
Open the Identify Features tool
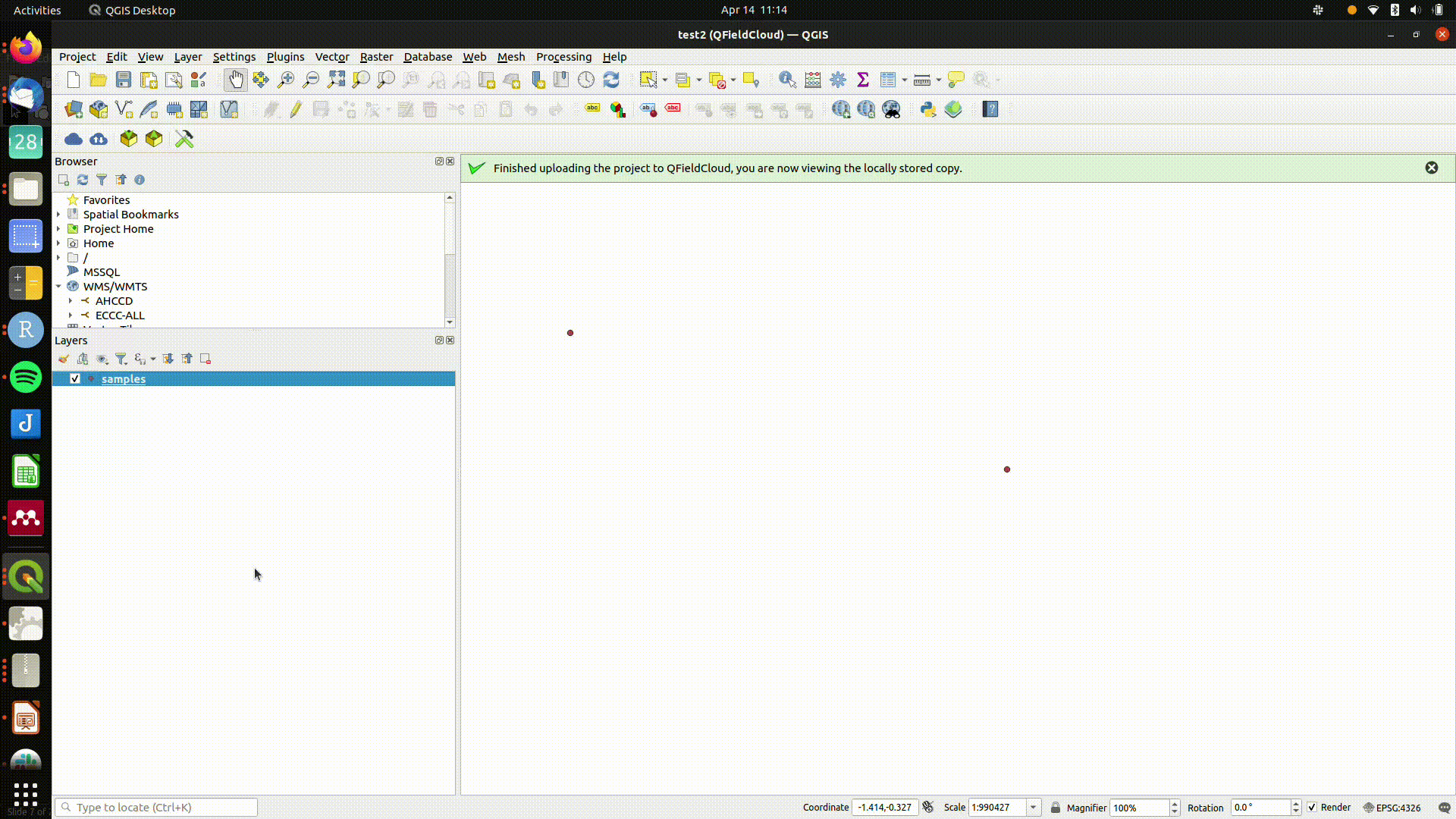pos(786,80)
